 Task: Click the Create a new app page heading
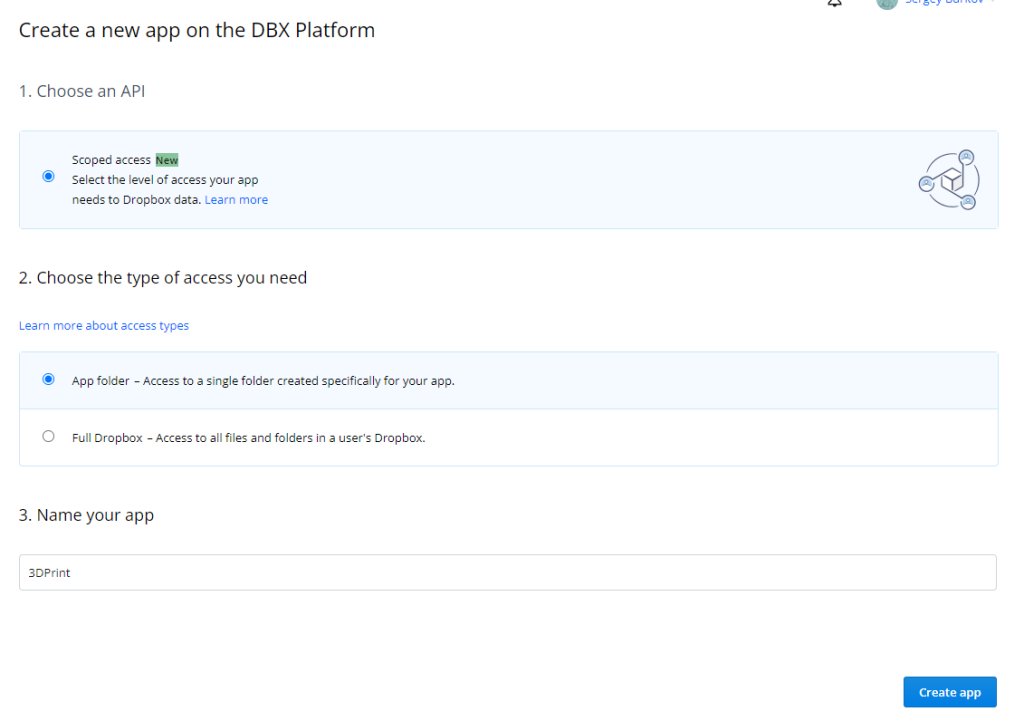click(196, 30)
